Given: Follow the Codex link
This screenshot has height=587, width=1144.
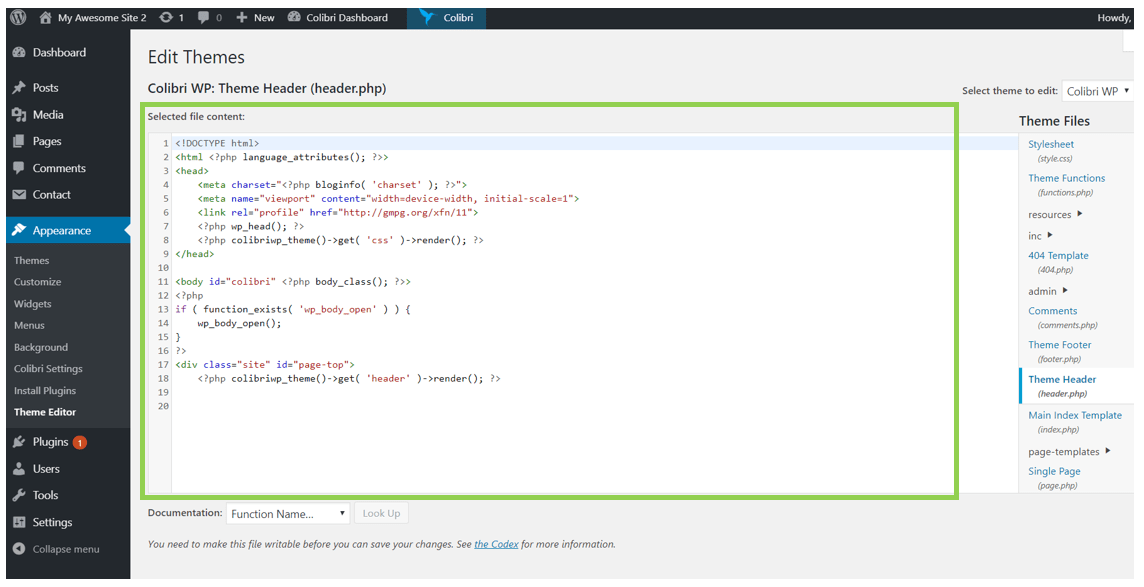Looking at the screenshot, I should click(x=496, y=545).
